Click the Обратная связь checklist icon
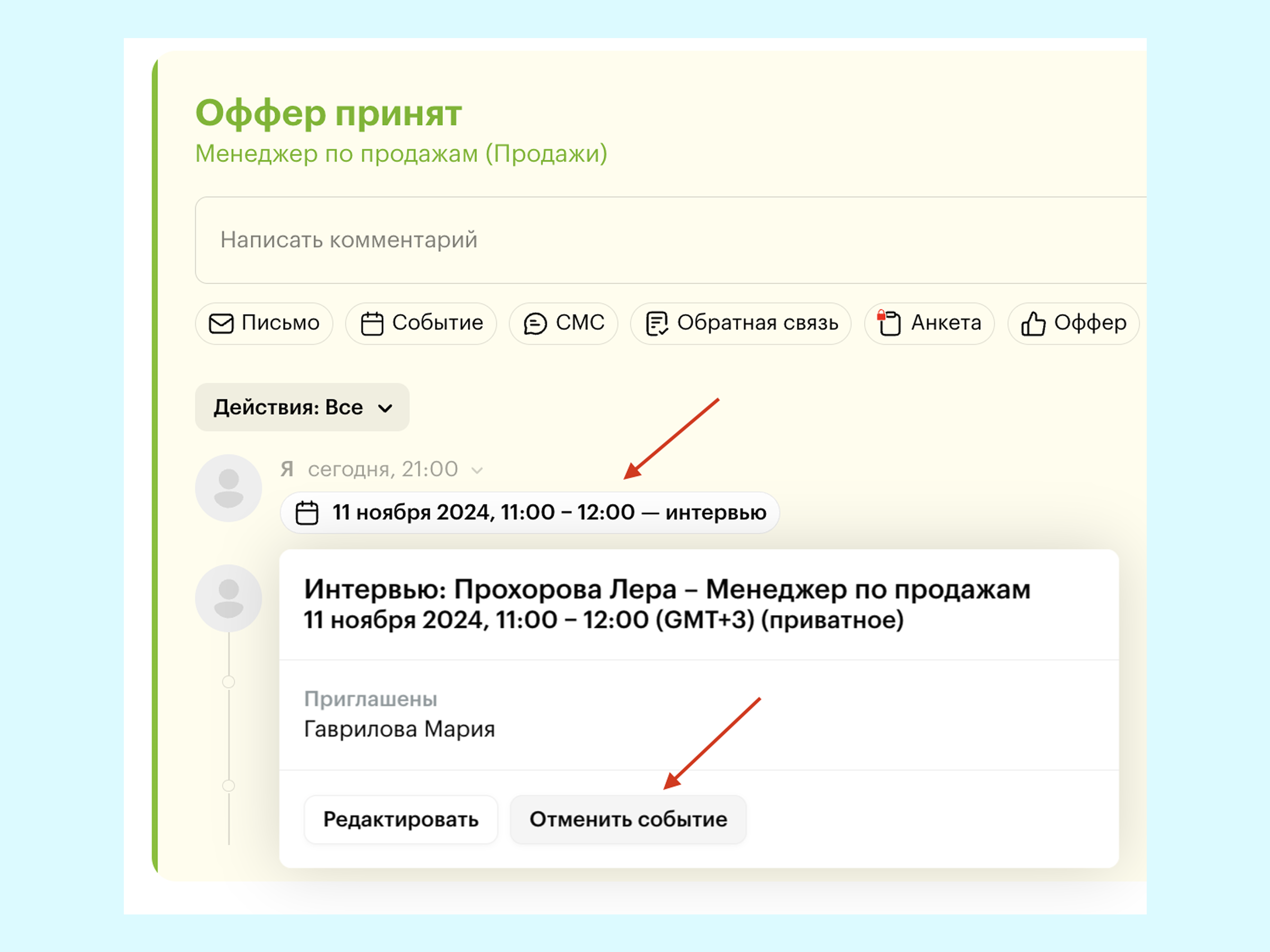This screenshot has height=952, width=1270. (657, 324)
